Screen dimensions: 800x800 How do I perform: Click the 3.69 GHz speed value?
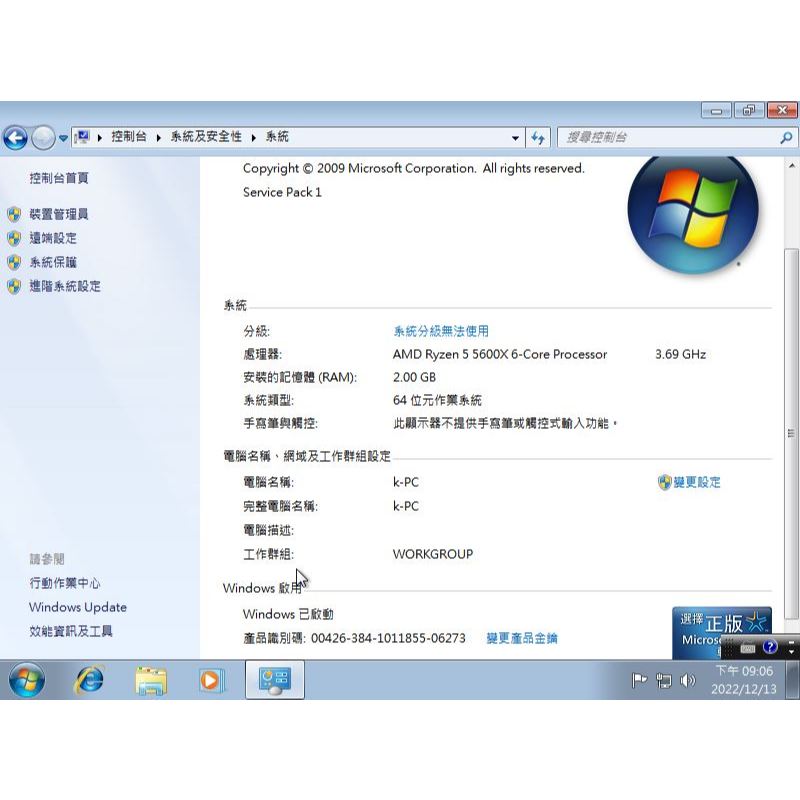681,355
